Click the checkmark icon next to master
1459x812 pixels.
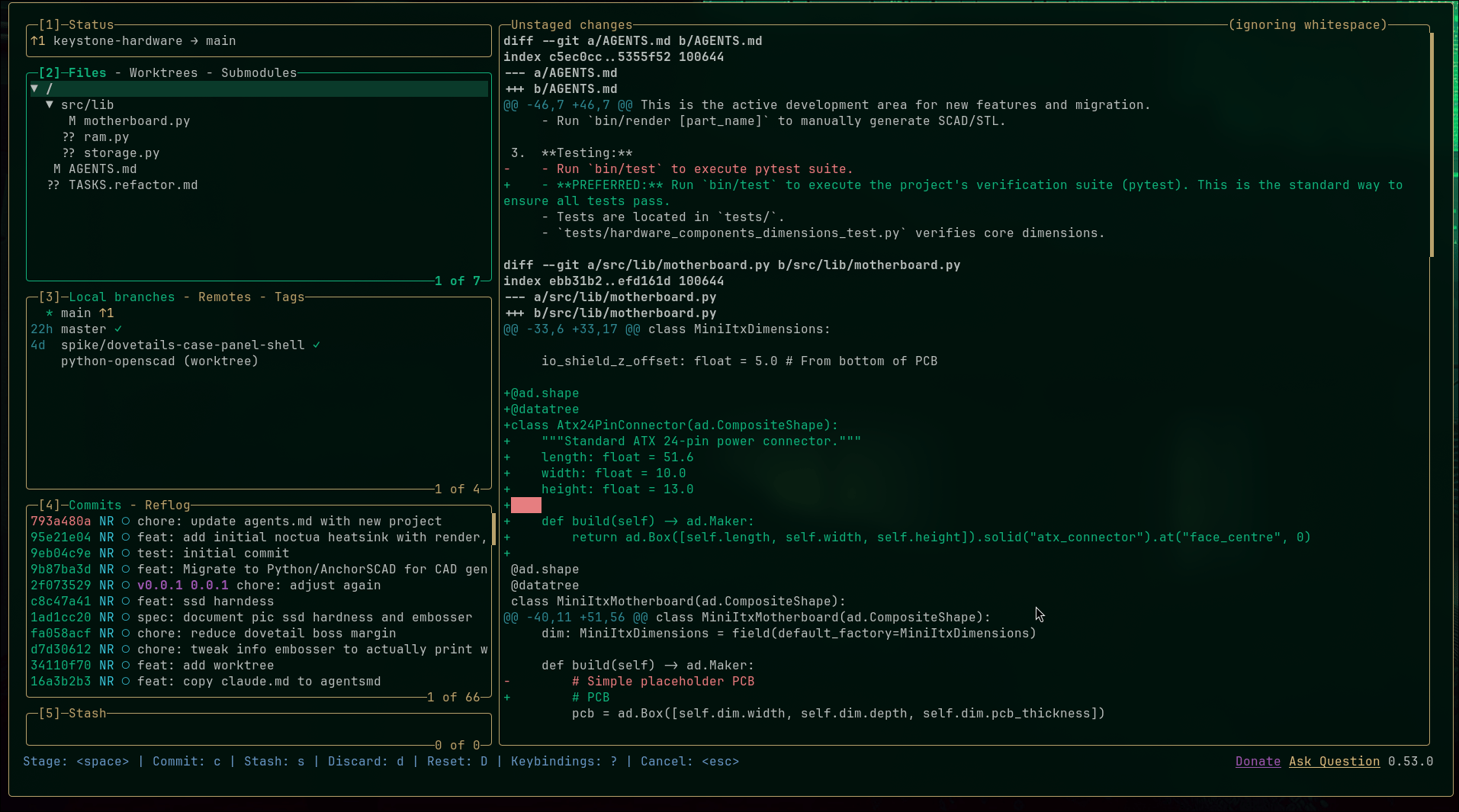tap(118, 329)
